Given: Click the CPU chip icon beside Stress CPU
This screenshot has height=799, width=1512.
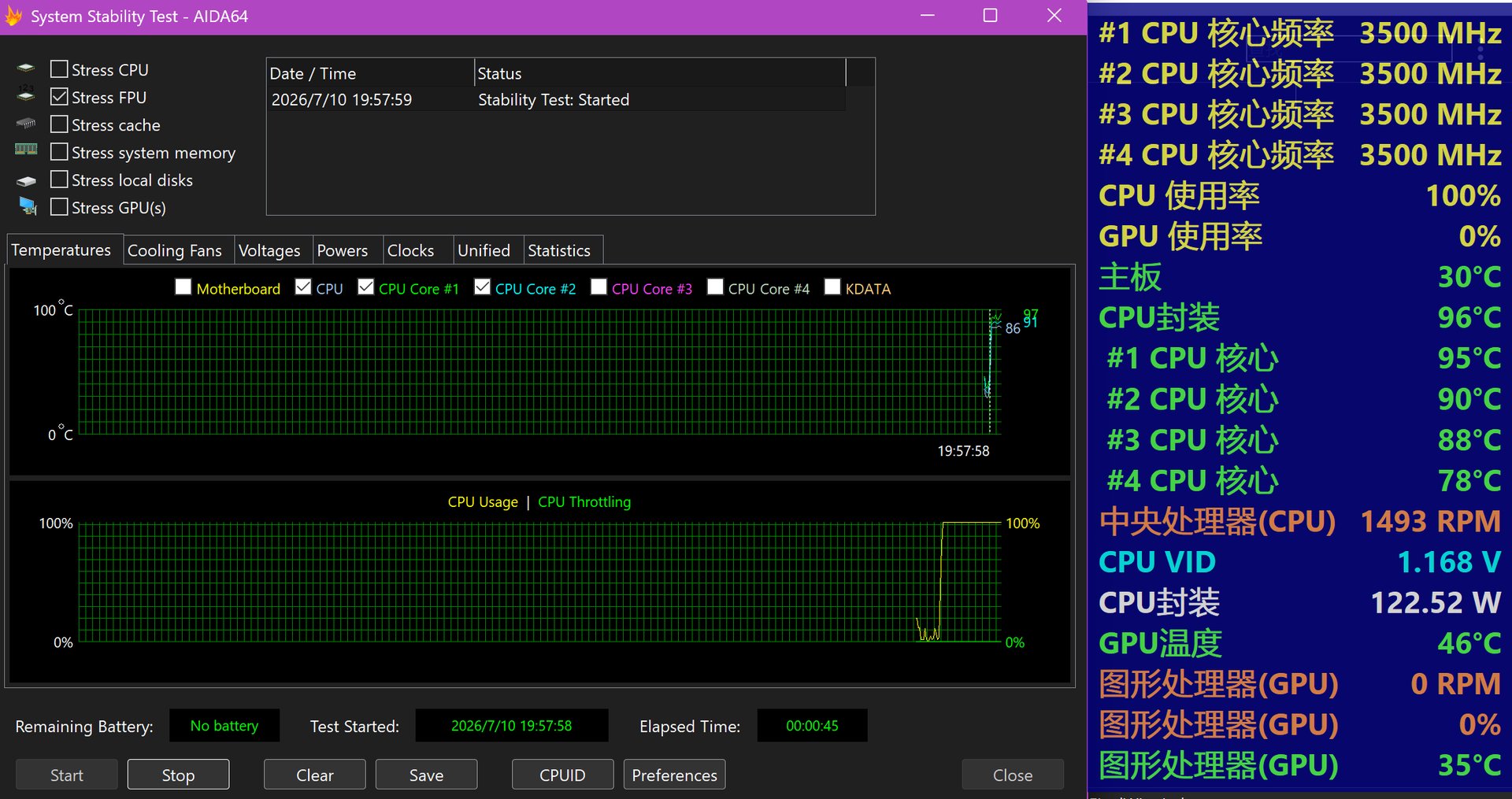Looking at the screenshot, I should point(26,68).
